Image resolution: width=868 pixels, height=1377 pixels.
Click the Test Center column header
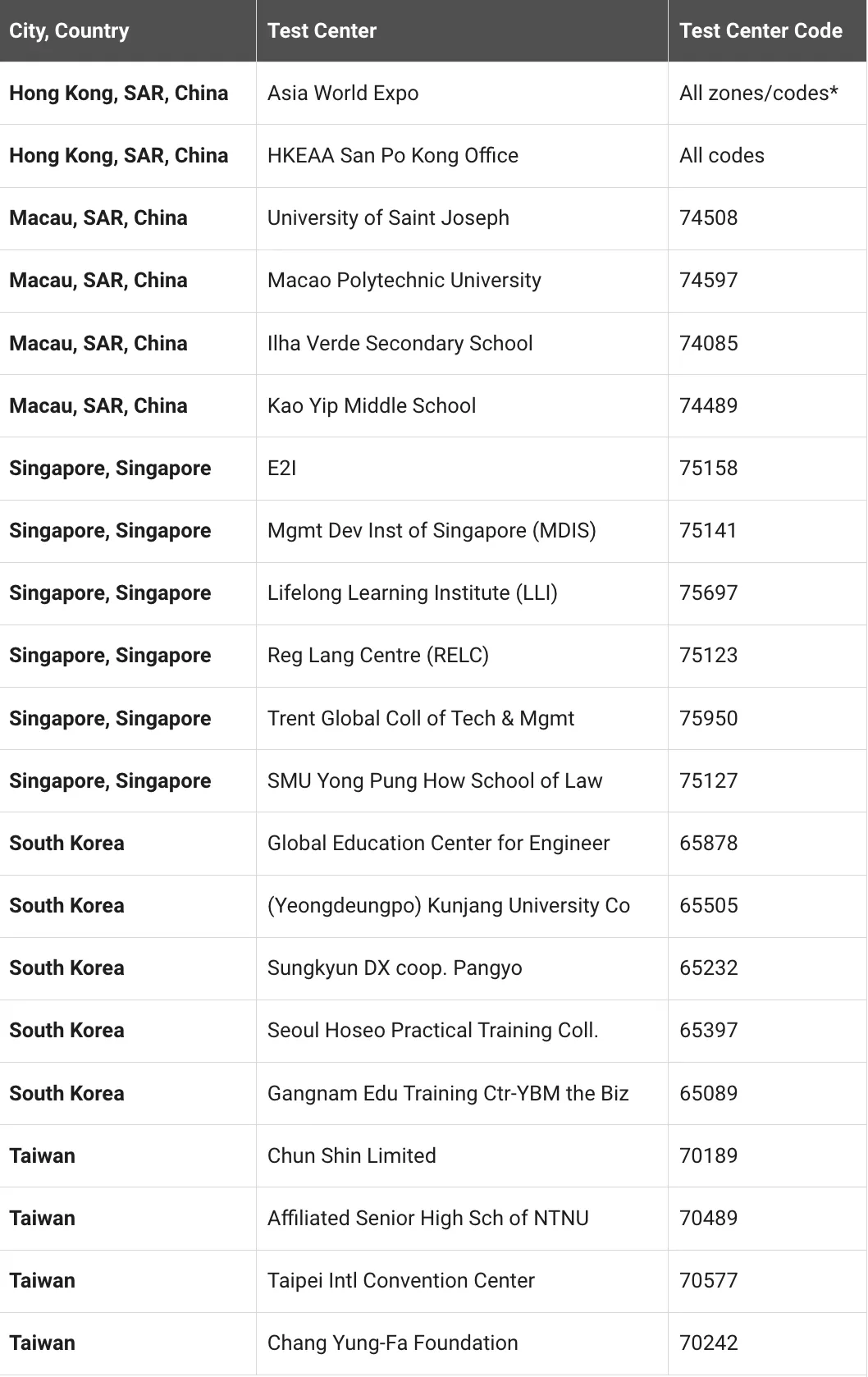pos(322,31)
